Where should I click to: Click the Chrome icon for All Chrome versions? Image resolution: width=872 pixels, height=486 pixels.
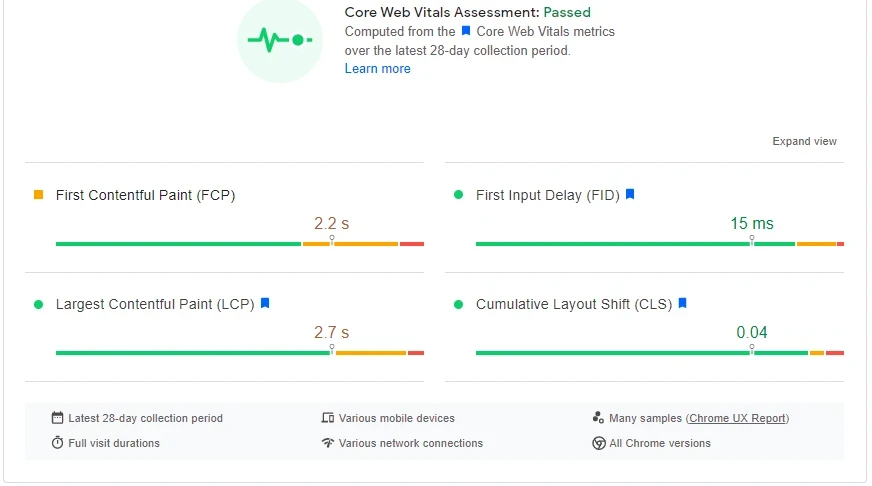598,443
